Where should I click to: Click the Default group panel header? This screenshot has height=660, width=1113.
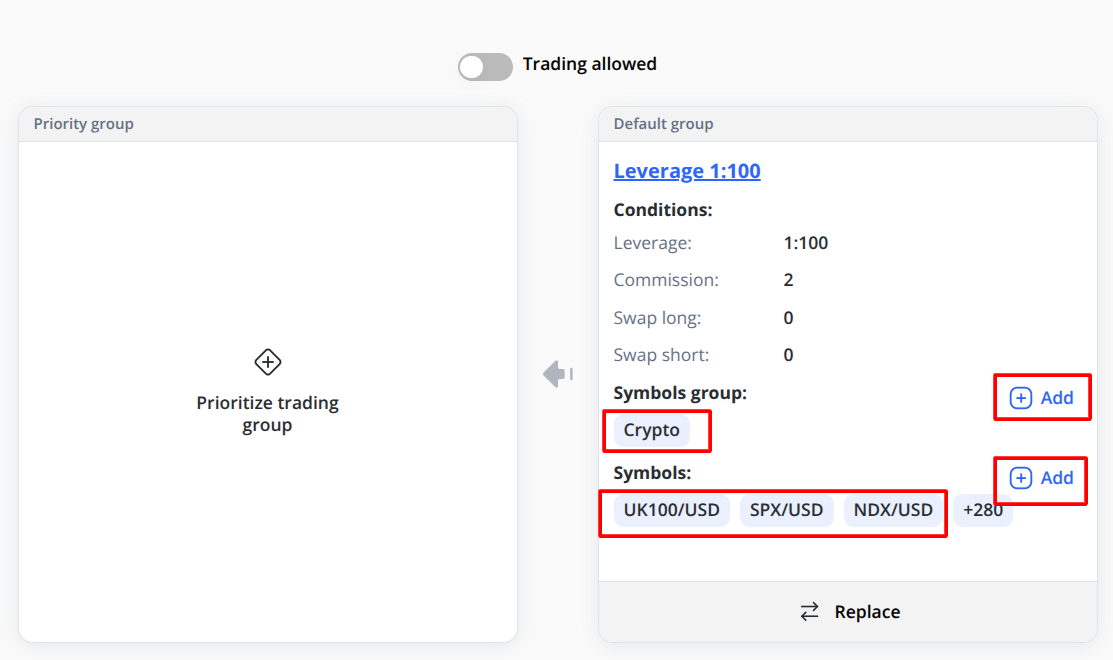point(848,124)
